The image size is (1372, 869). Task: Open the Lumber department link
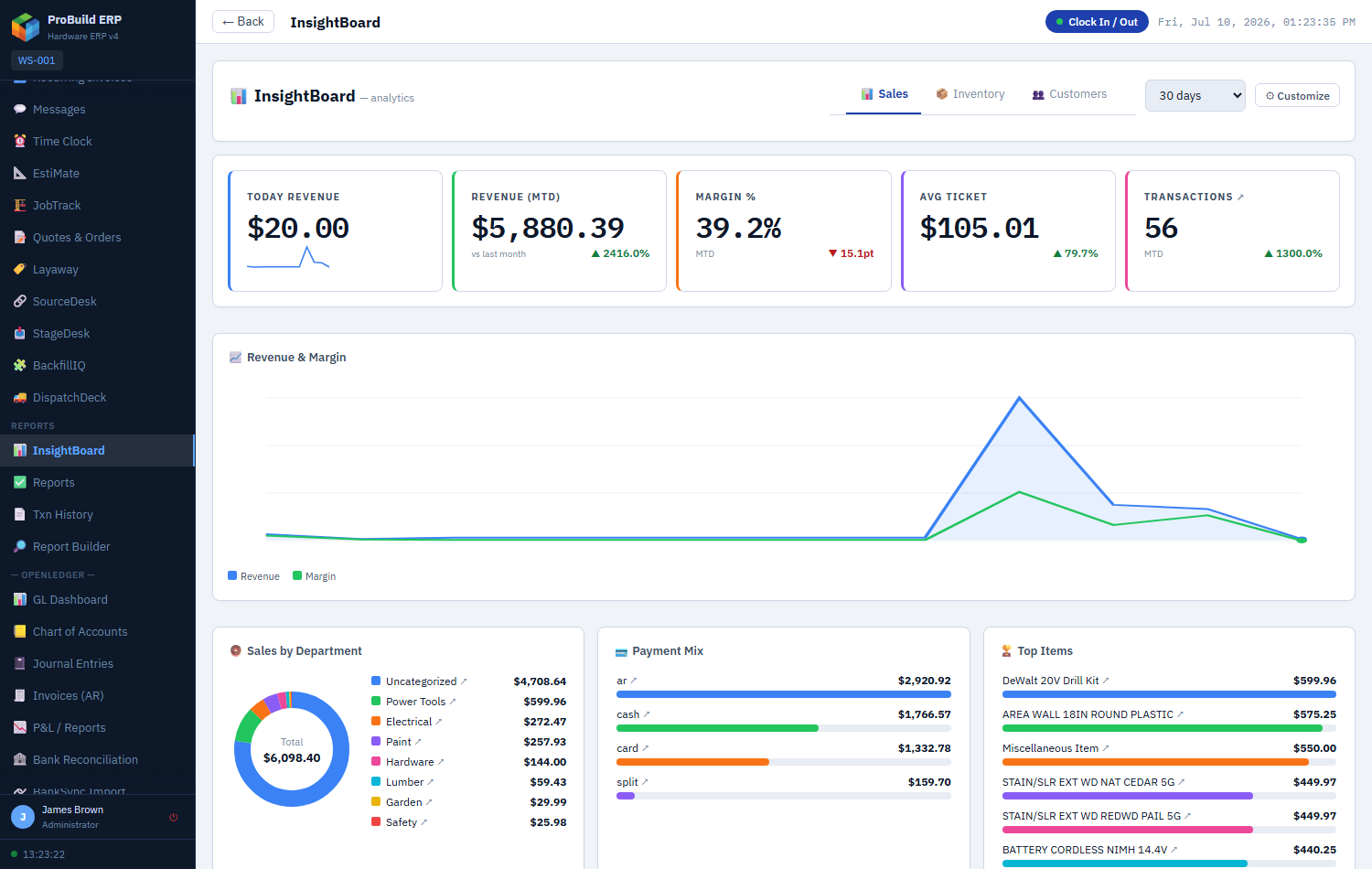point(410,782)
